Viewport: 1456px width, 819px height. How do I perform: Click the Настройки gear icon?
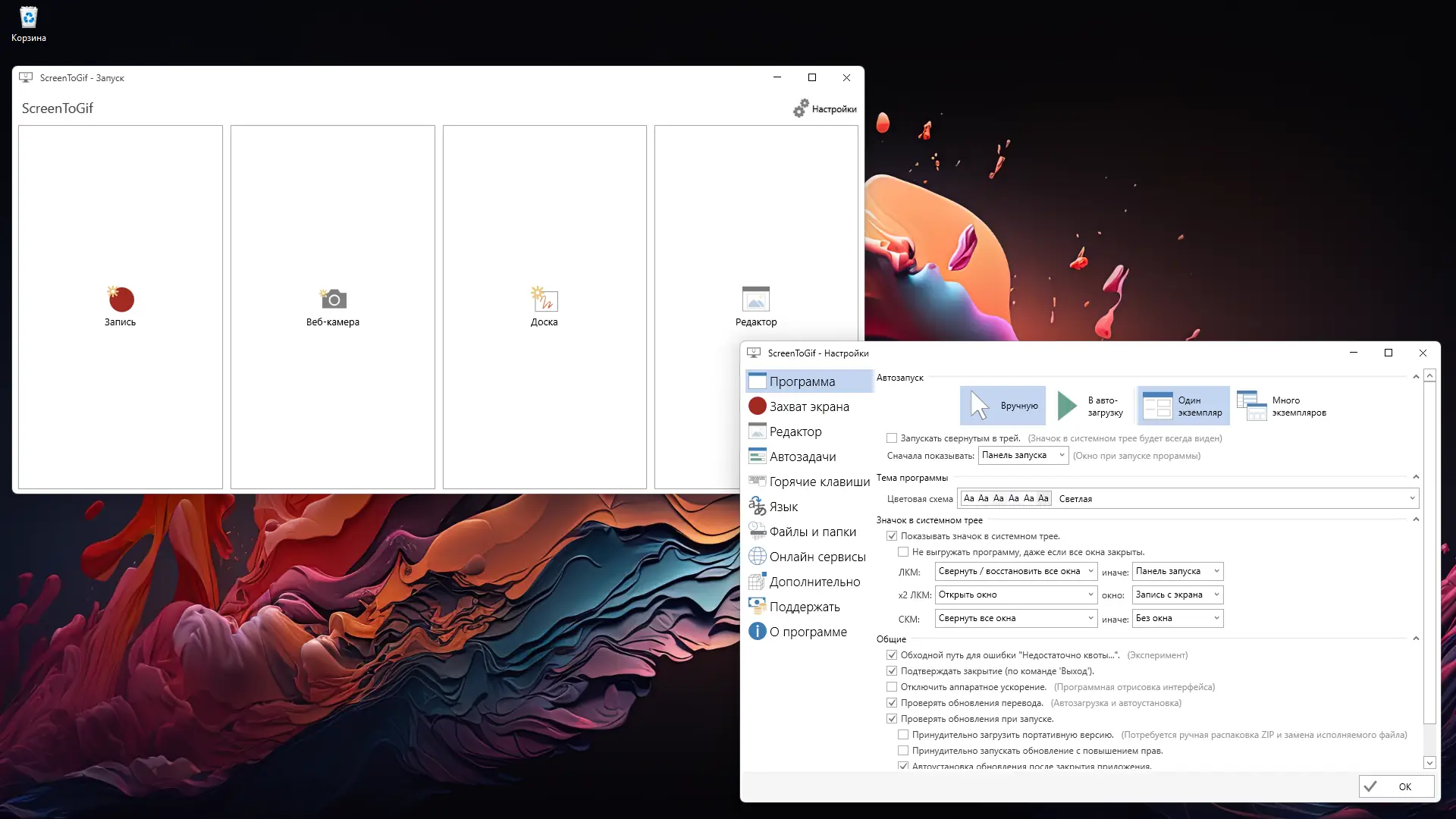click(x=802, y=108)
